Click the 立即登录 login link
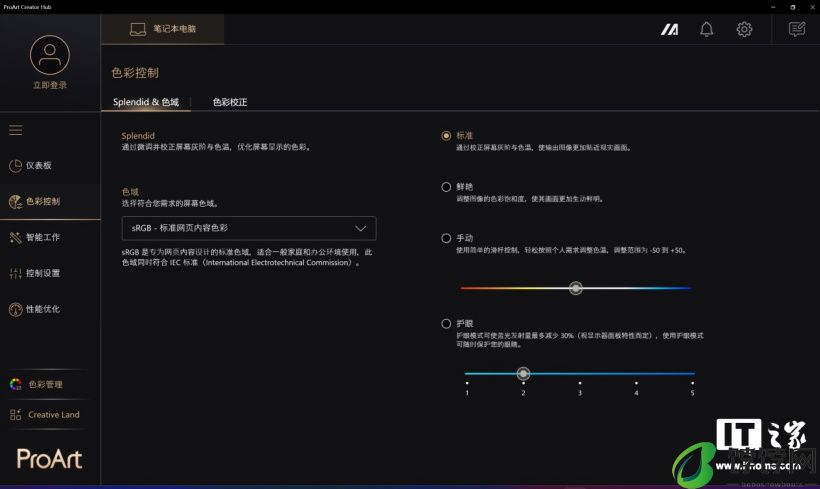The height and width of the screenshot is (489, 820). (50, 85)
